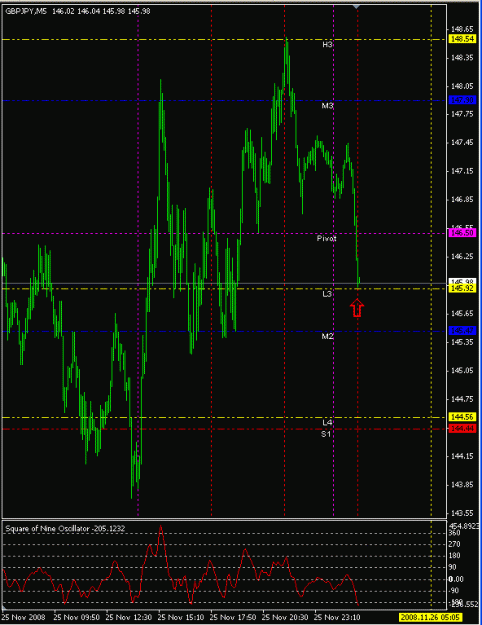Click 144.75 on the price scale
The width and height of the screenshot is (482, 625).
[x=462, y=399]
